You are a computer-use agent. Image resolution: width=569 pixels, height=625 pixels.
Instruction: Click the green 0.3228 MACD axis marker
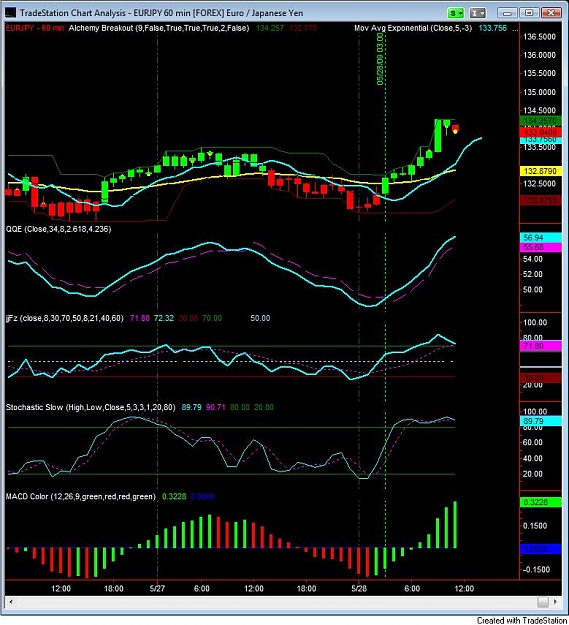[541, 502]
